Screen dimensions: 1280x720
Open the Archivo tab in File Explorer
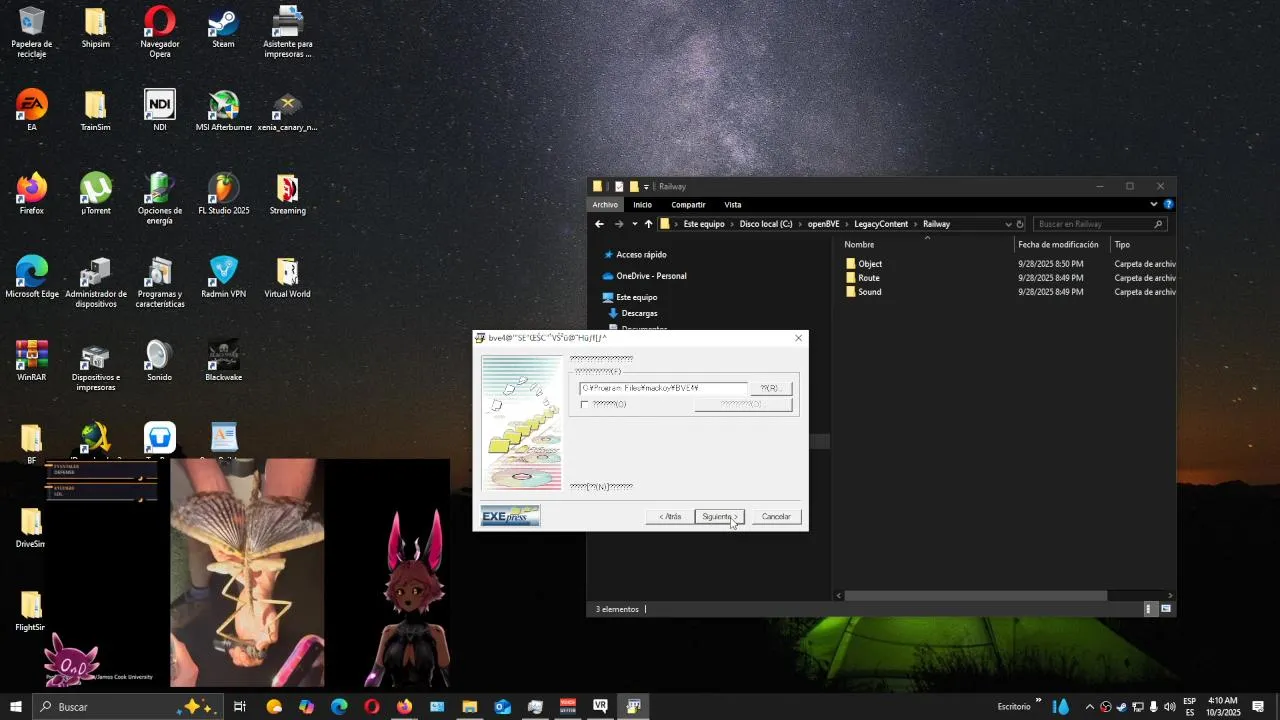605,205
